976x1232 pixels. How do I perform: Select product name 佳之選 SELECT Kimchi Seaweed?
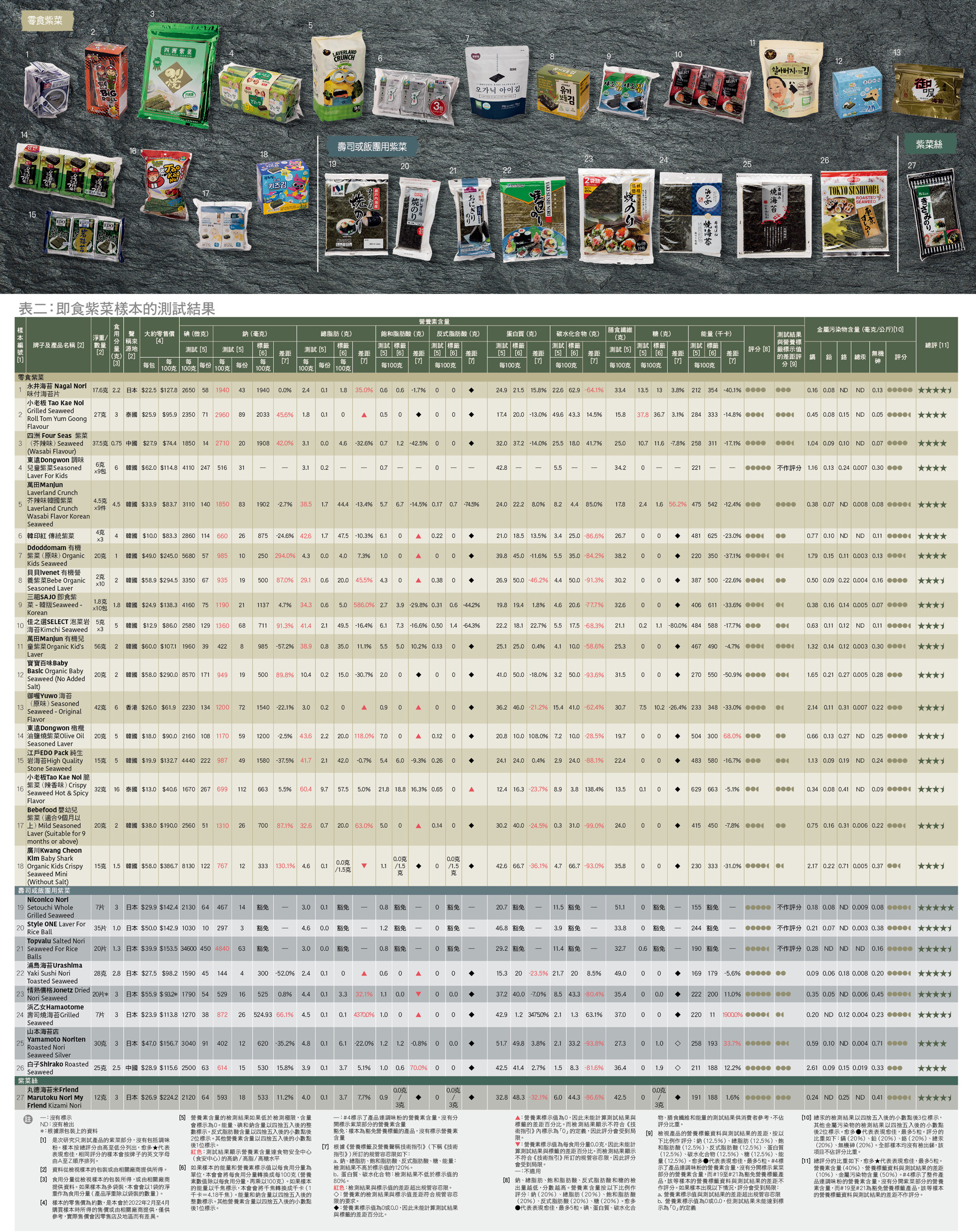point(58,625)
